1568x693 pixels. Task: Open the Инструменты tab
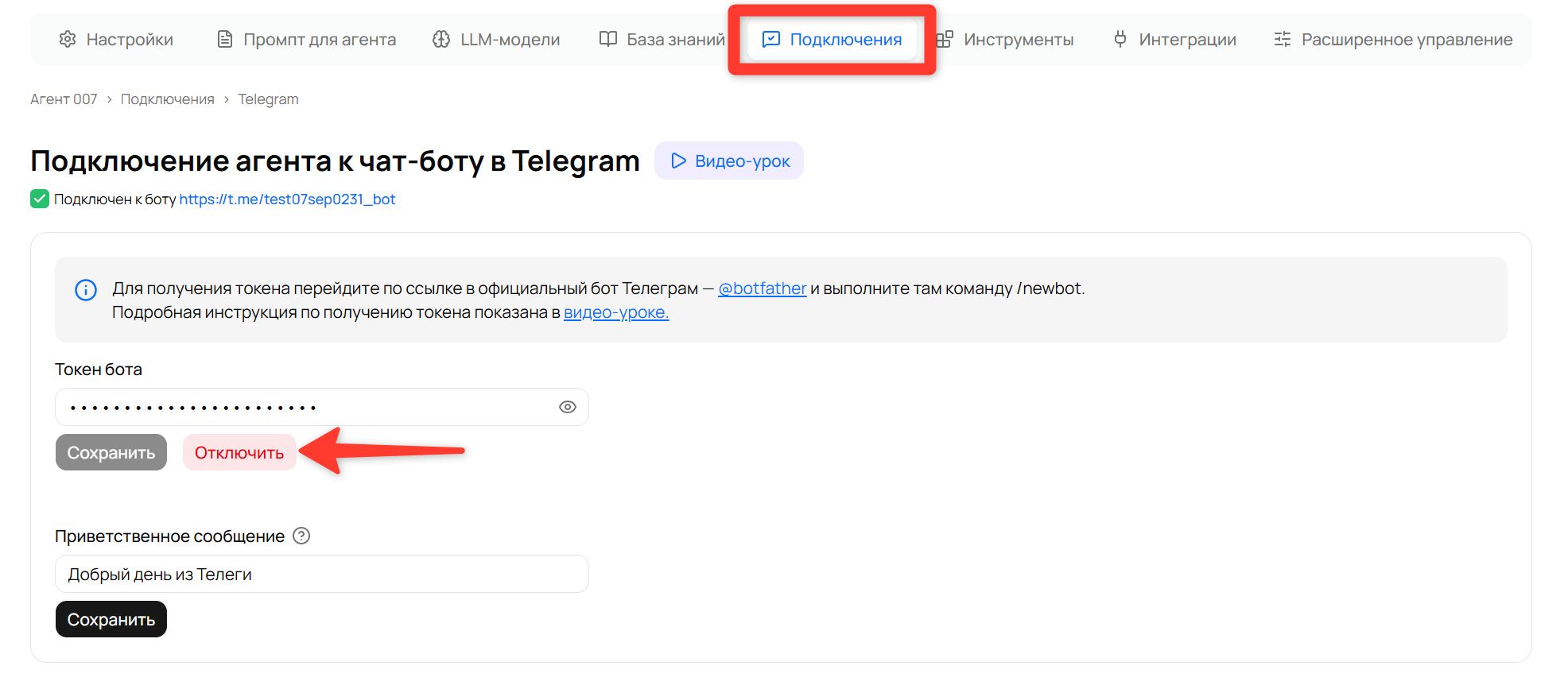point(1005,39)
